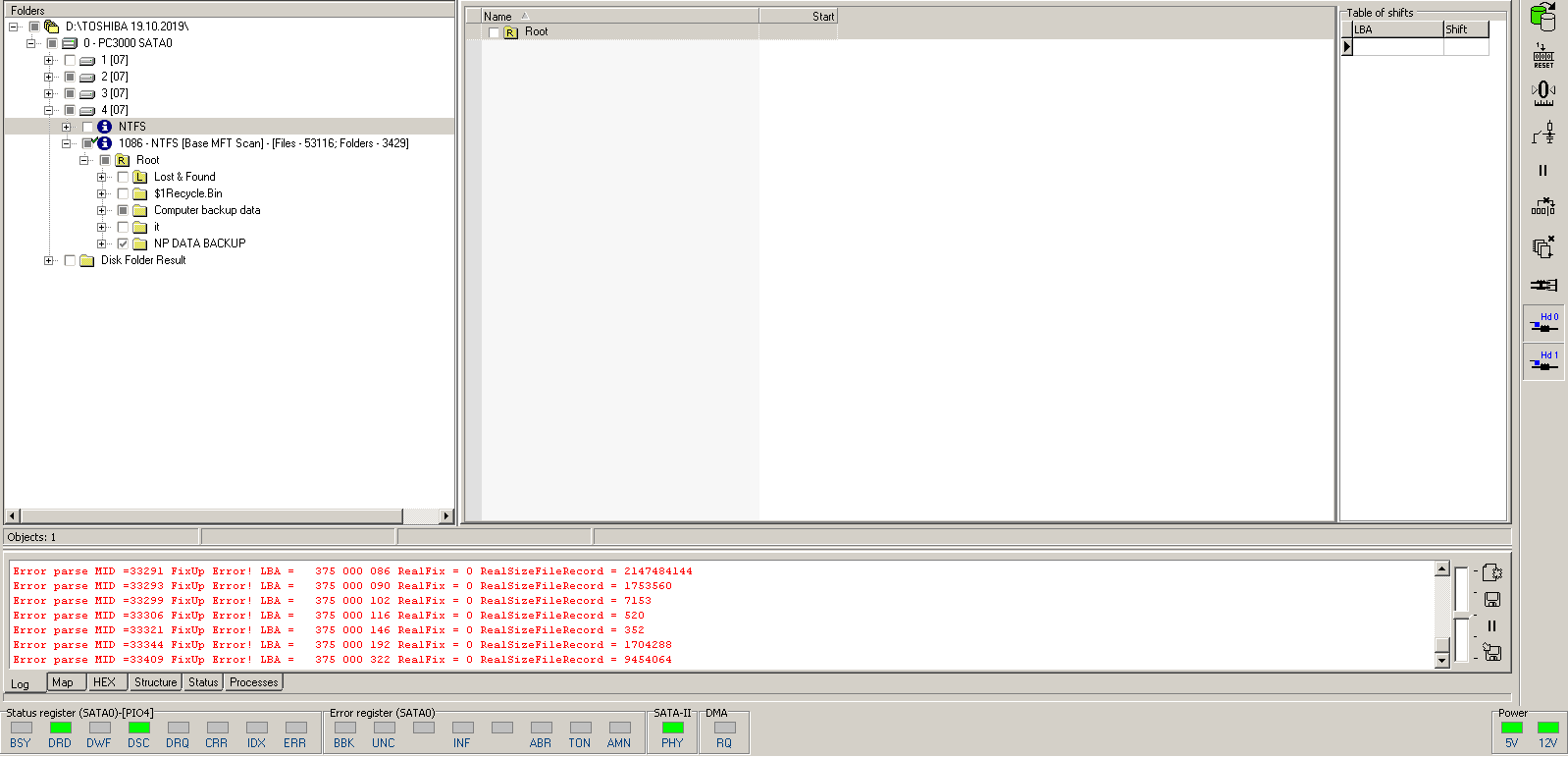Click the folder tree scrollbar left arrow

(13, 515)
